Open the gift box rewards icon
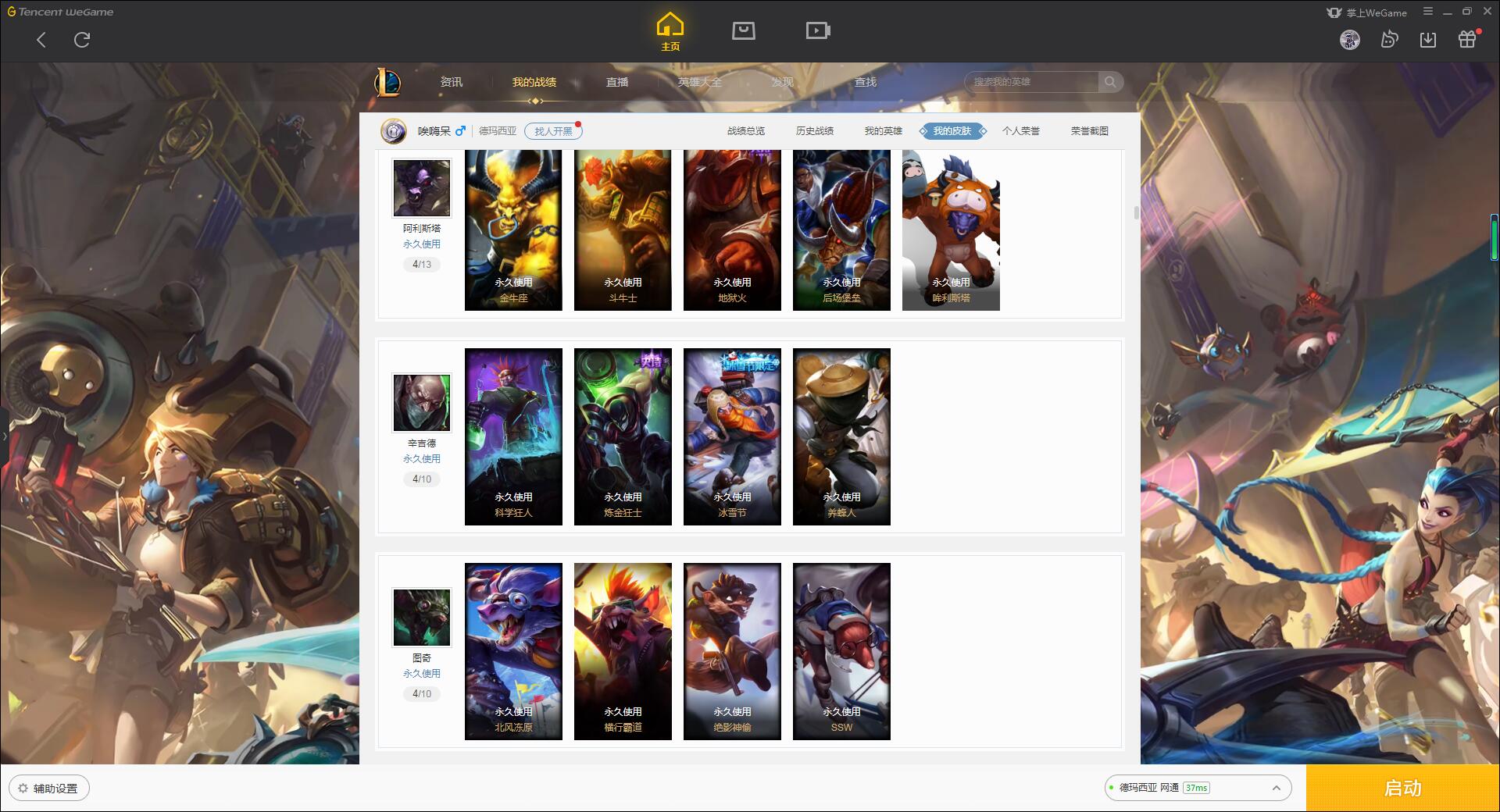Image resolution: width=1500 pixels, height=812 pixels. tap(1467, 39)
